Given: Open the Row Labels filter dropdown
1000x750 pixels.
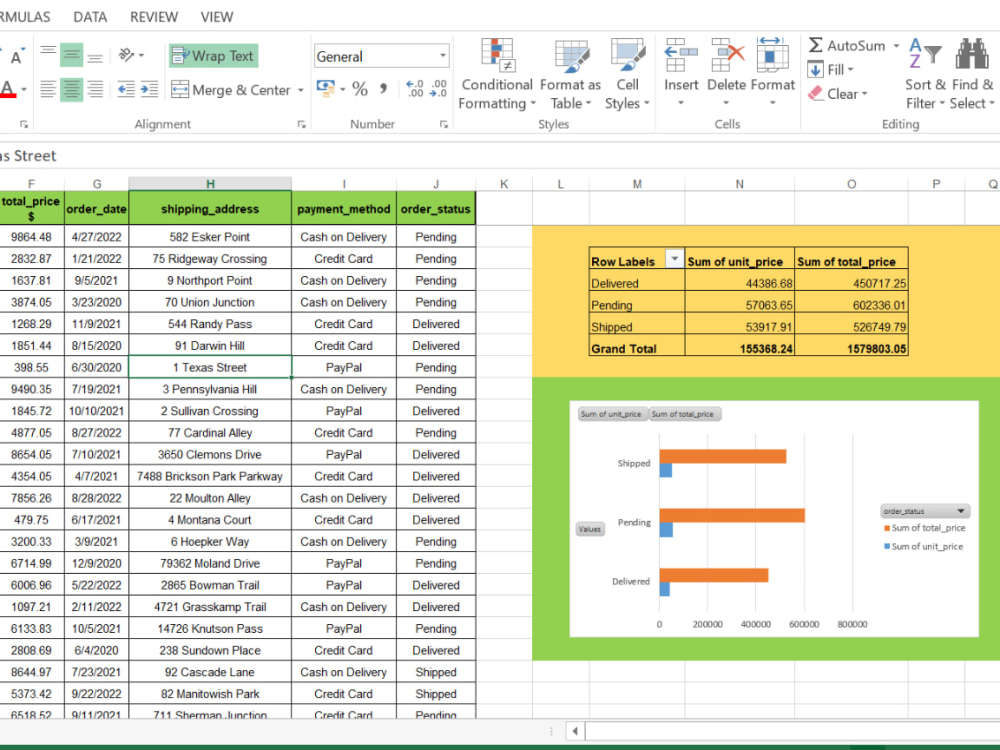Looking at the screenshot, I should (674, 258).
